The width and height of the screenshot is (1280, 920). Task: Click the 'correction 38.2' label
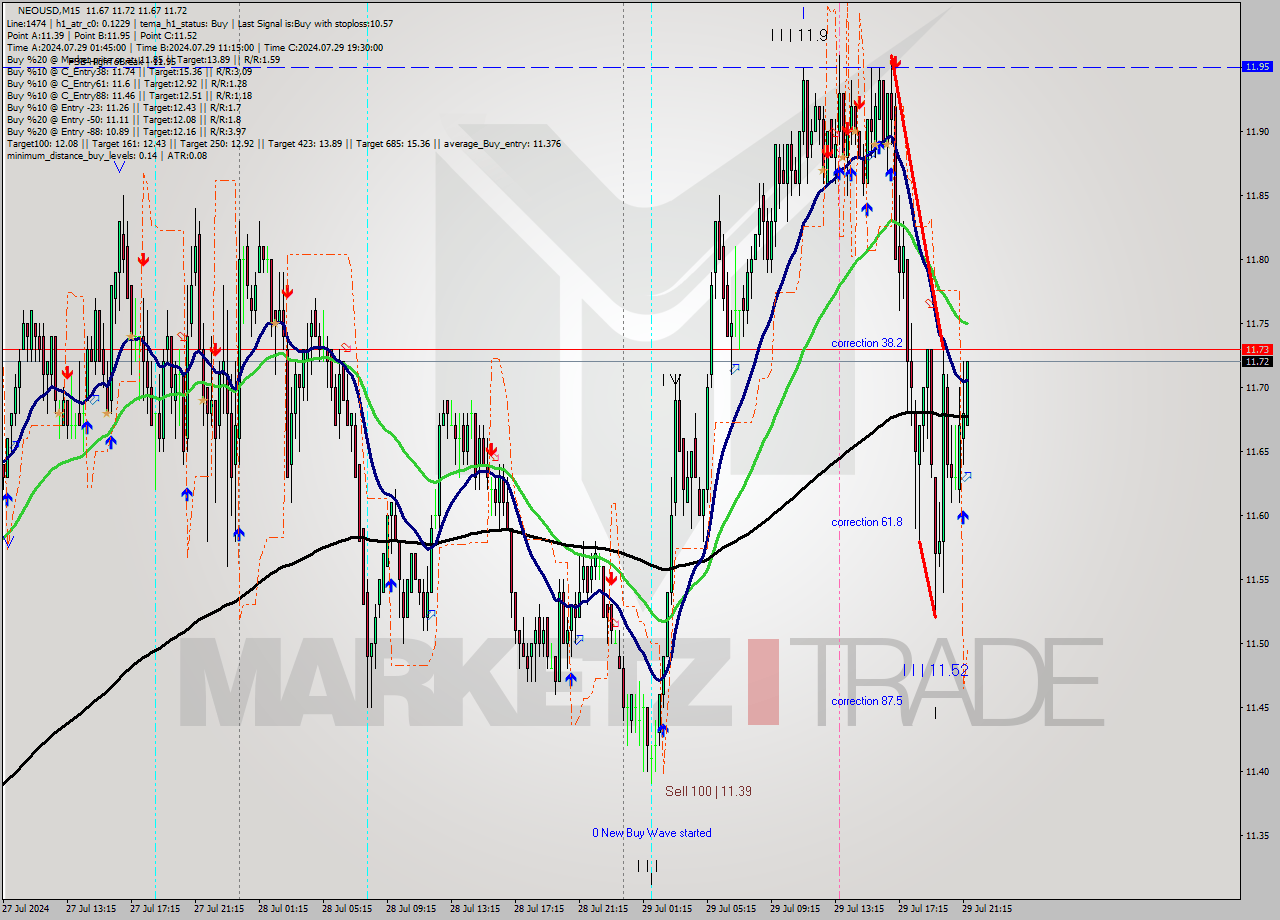coord(867,343)
